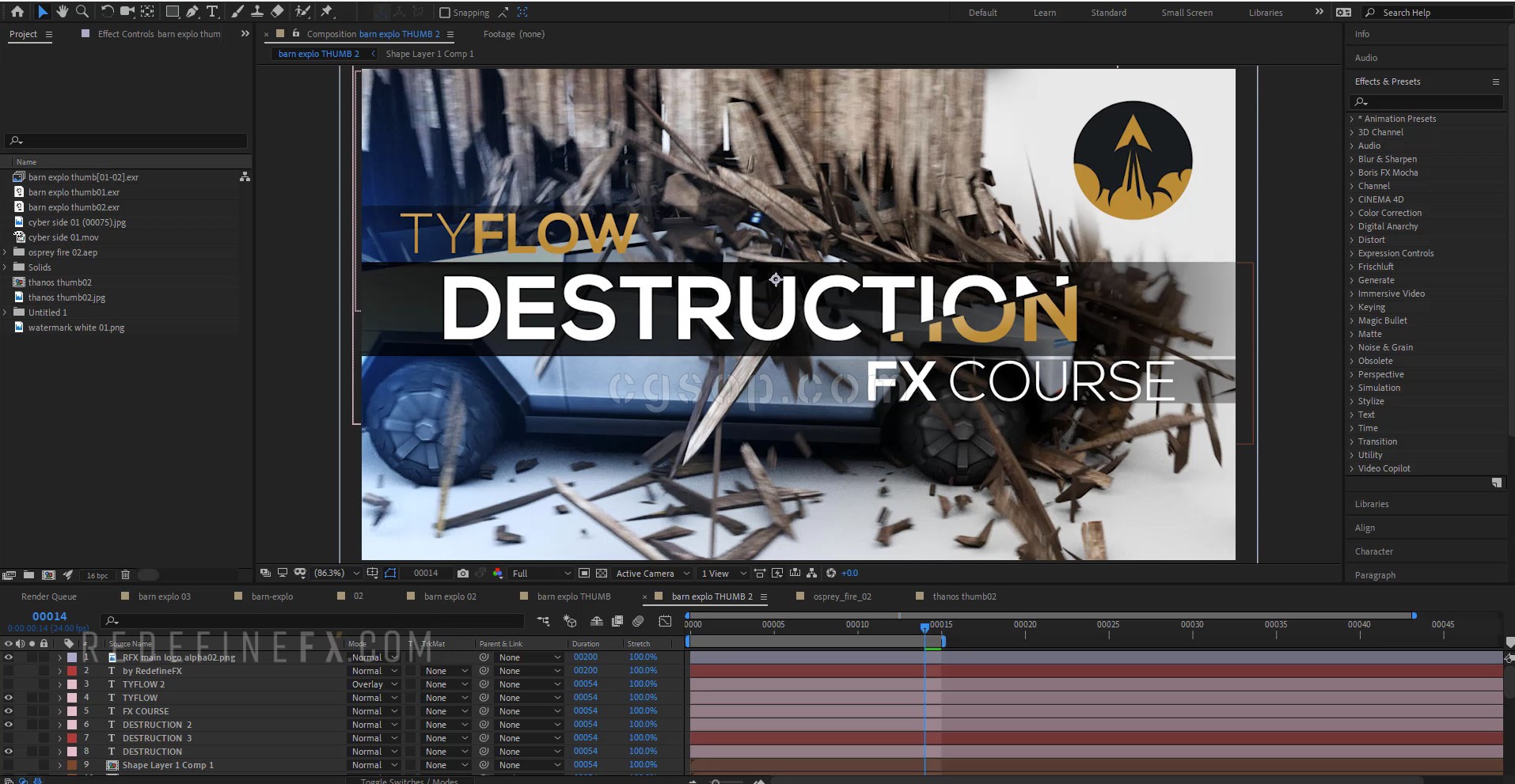Expand the Blur & Sharpen effects category

click(x=1352, y=159)
